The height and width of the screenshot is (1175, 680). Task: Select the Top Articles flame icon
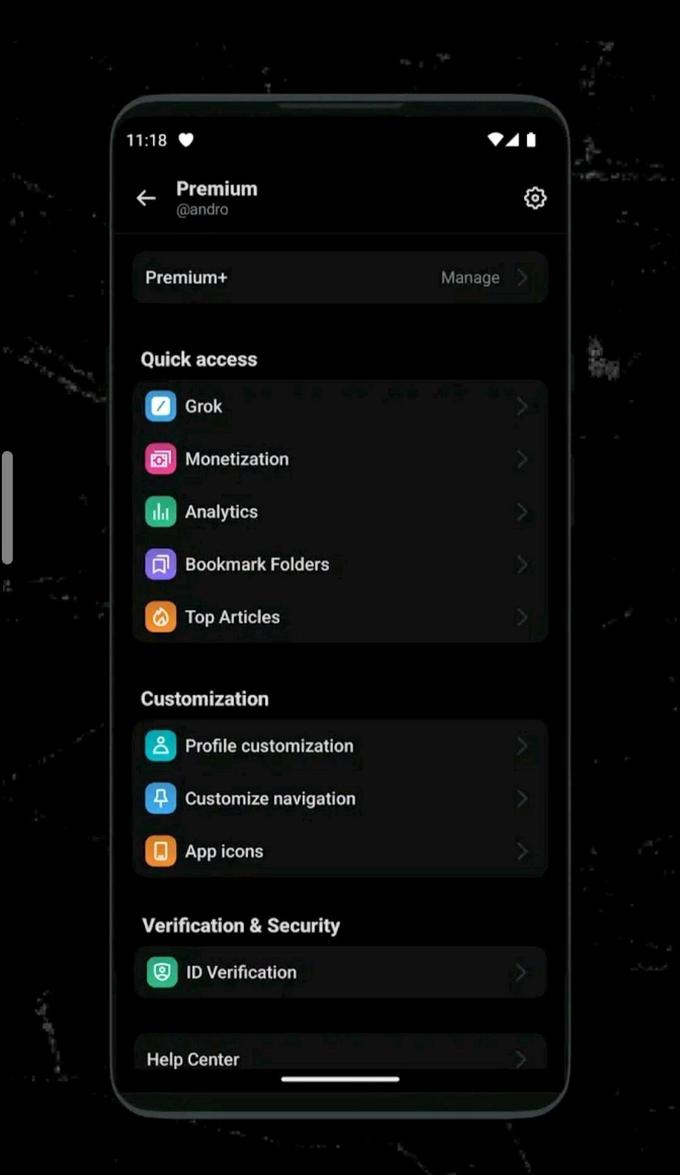pos(162,617)
